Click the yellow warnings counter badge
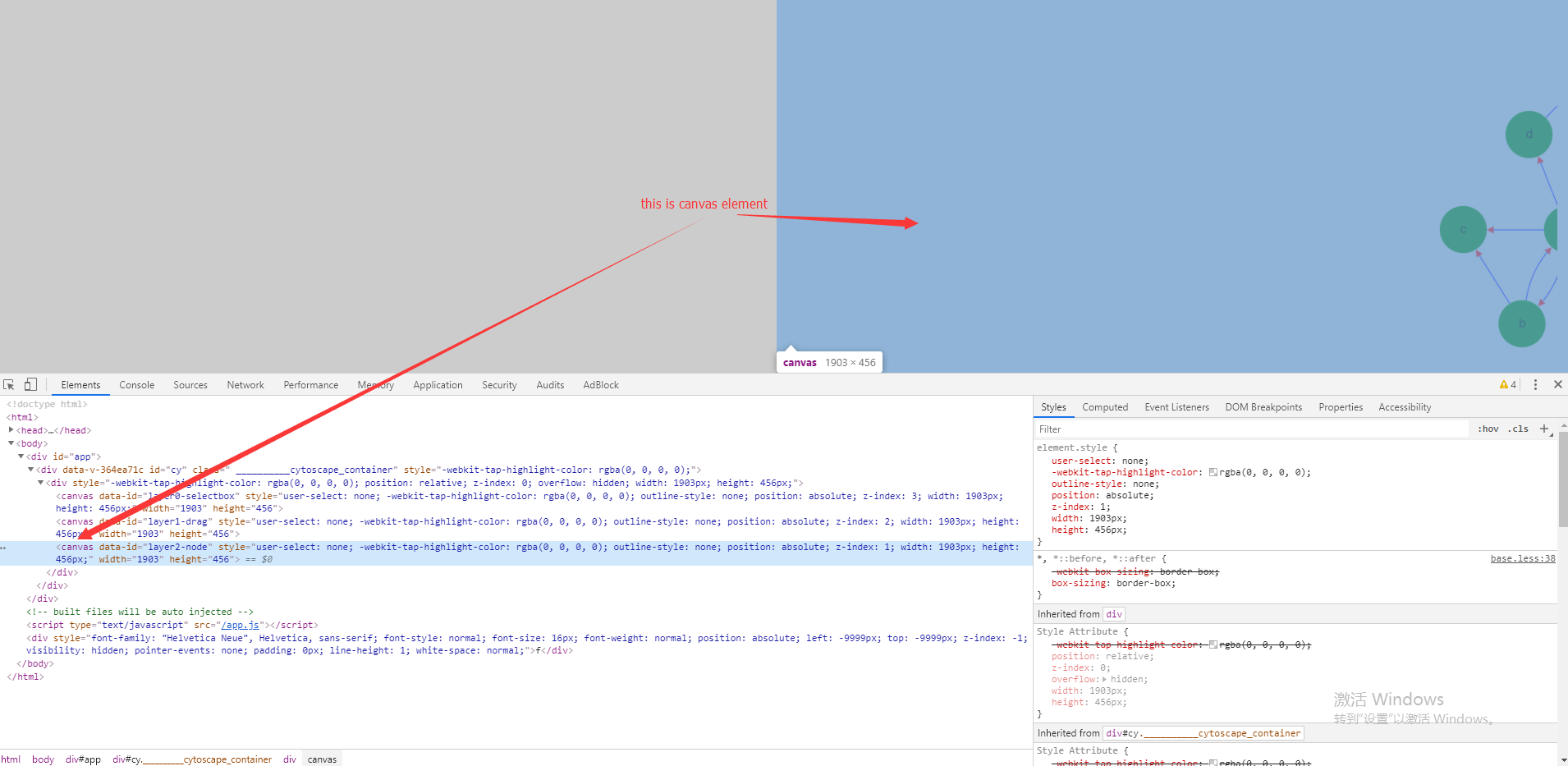 pos(1509,384)
